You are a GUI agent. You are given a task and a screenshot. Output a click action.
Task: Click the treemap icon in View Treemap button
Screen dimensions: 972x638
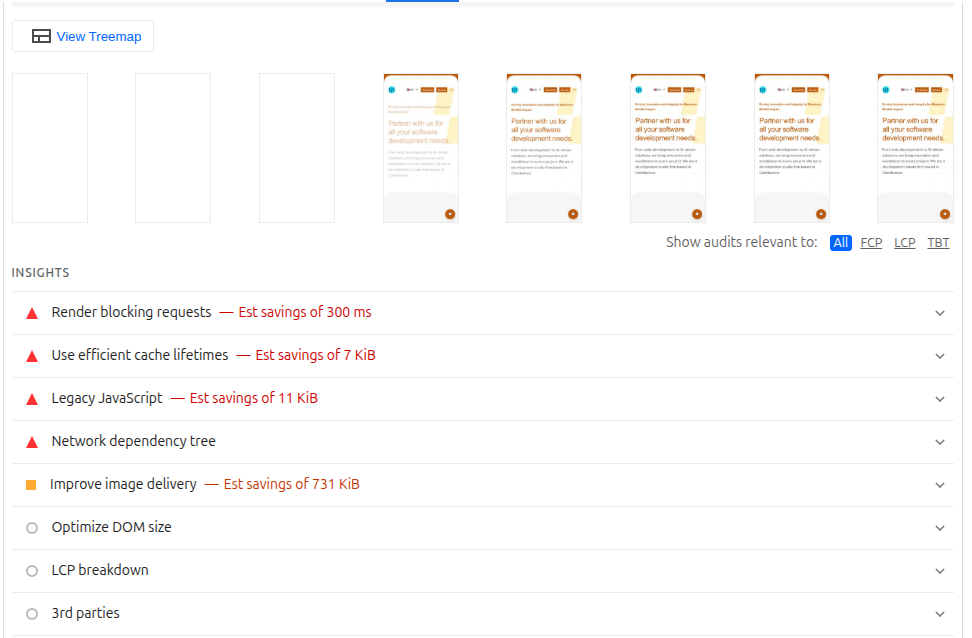click(41, 36)
